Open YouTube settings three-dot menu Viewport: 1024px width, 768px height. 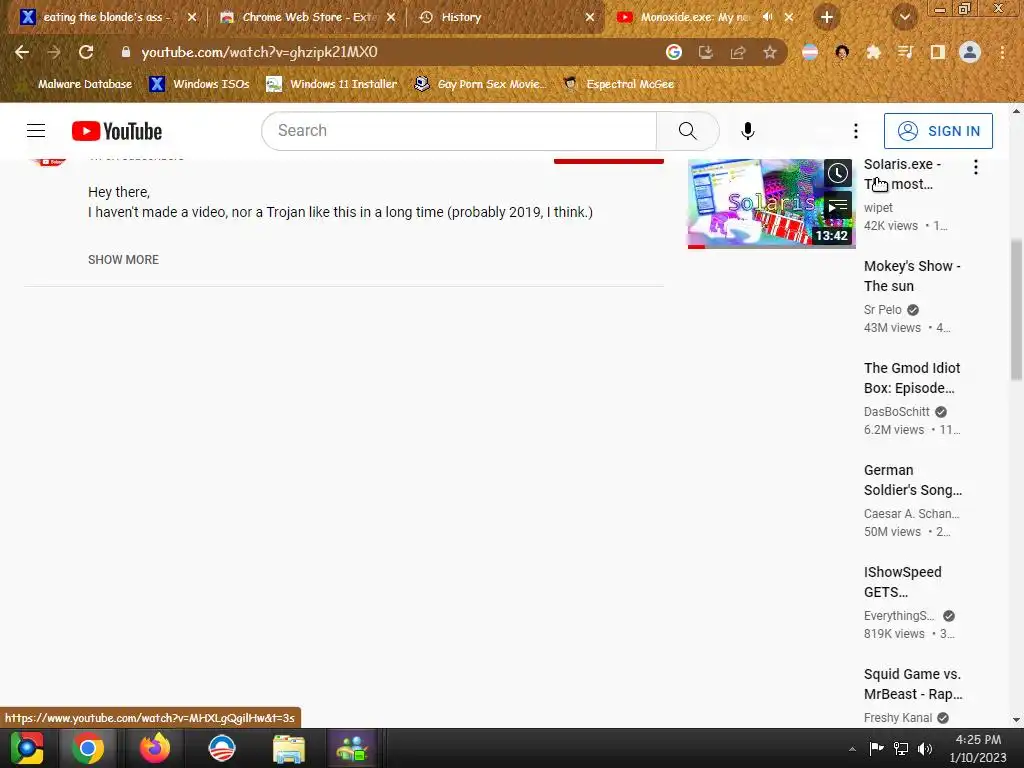click(856, 131)
